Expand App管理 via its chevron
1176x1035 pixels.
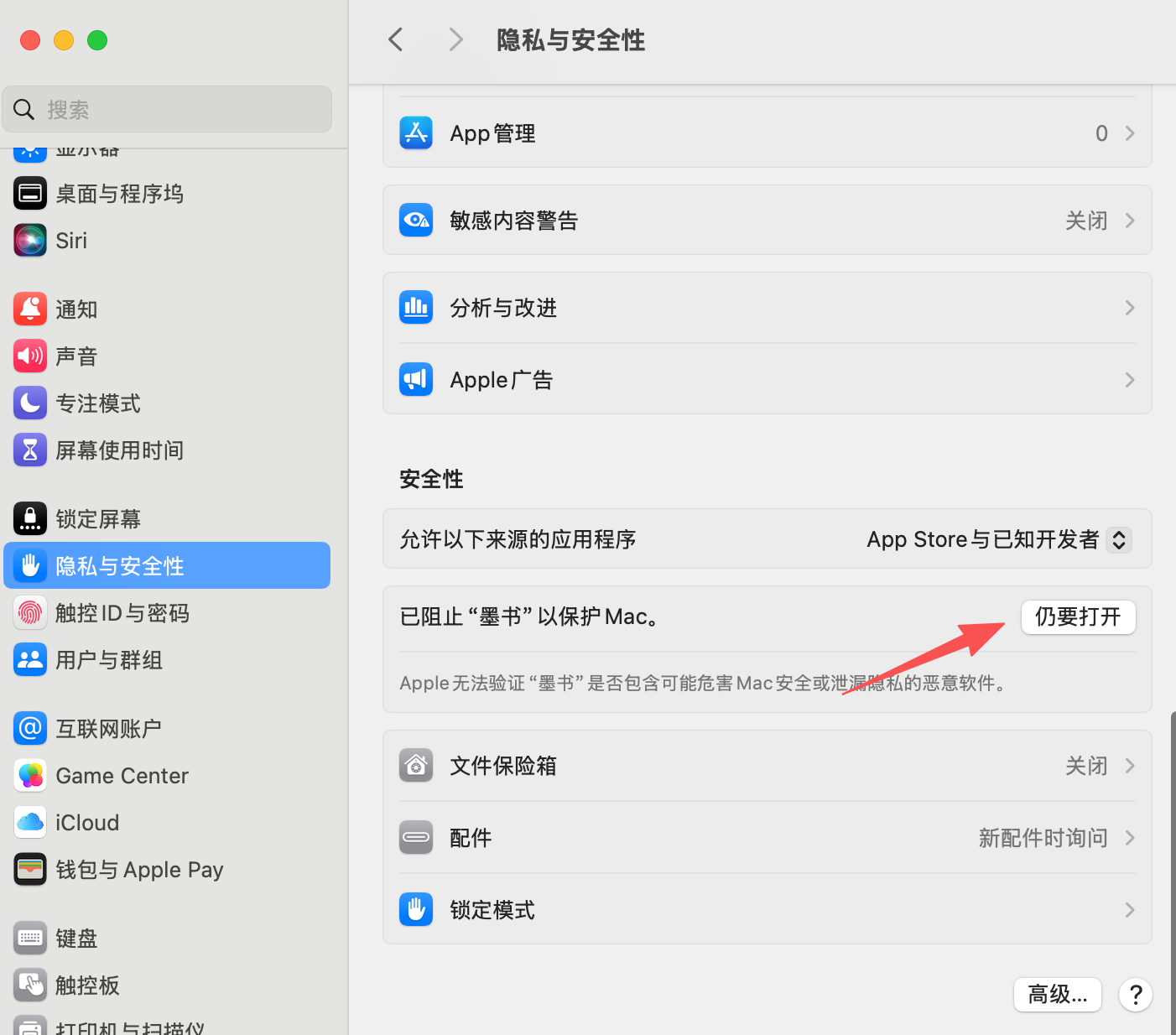[1130, 133]
